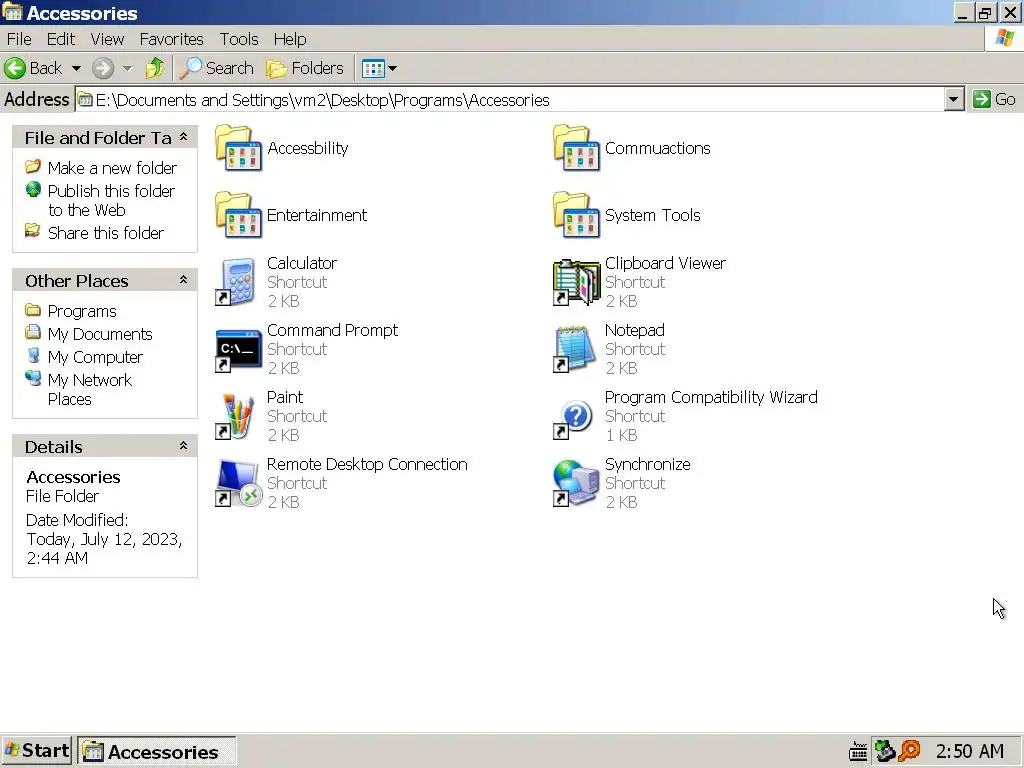This screenshot has height=768, width=1024.
Task: Select the Calculator shortcut icon
Action: point(236,282)
